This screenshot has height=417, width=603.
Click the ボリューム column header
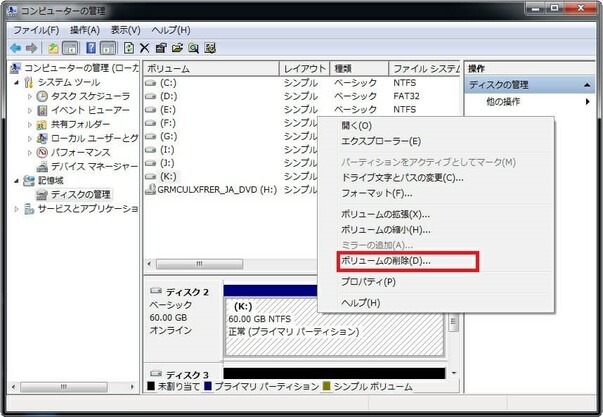pyautogui.click(x=211, y=69)
